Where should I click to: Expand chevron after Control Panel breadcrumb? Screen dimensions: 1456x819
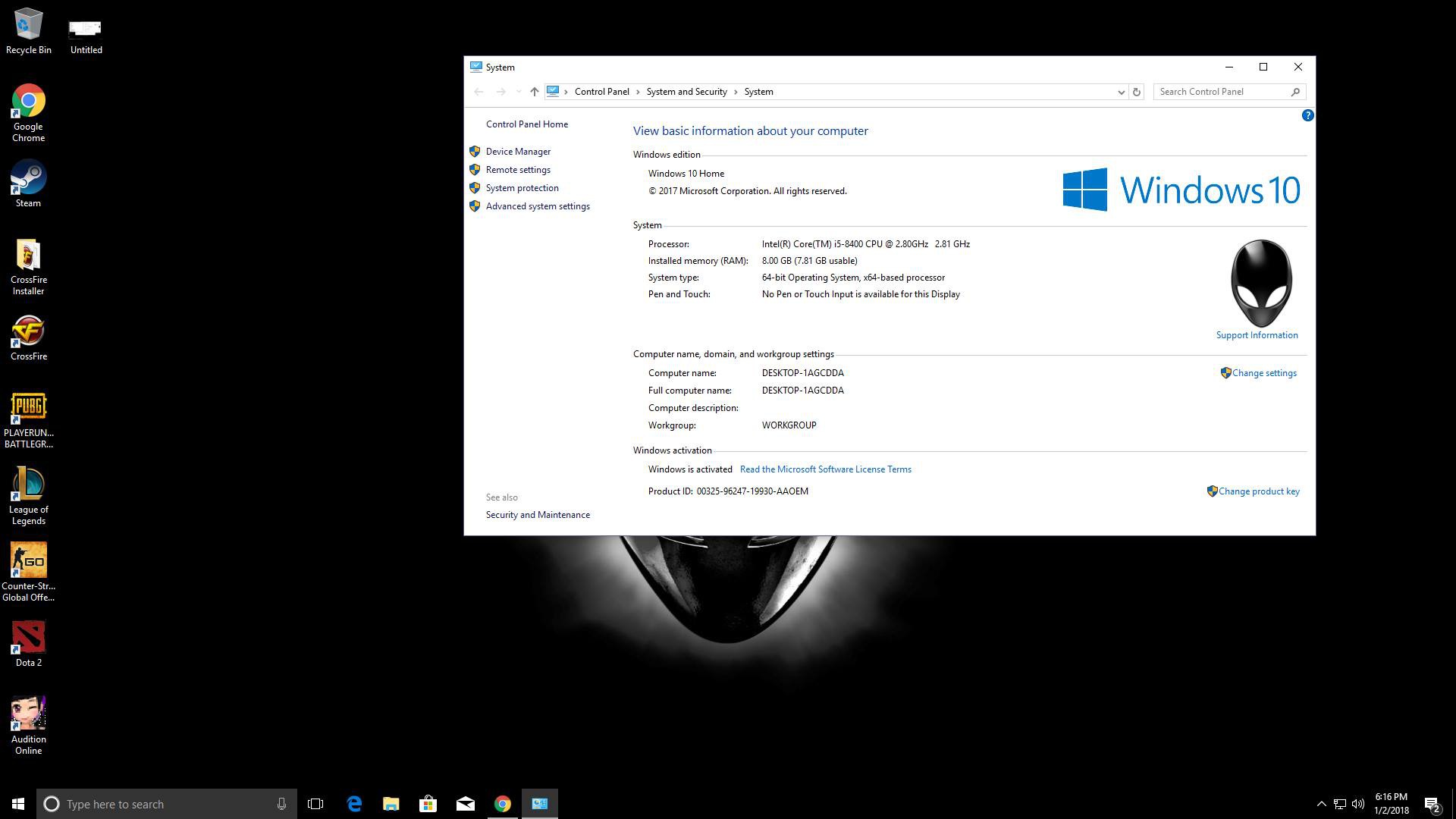click(638, 92)
